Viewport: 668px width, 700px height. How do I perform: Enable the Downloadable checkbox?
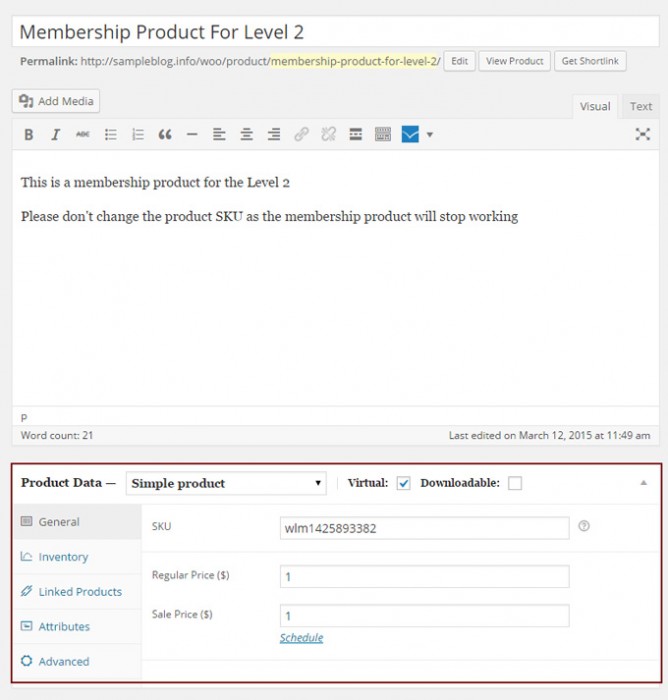point(515,484)
